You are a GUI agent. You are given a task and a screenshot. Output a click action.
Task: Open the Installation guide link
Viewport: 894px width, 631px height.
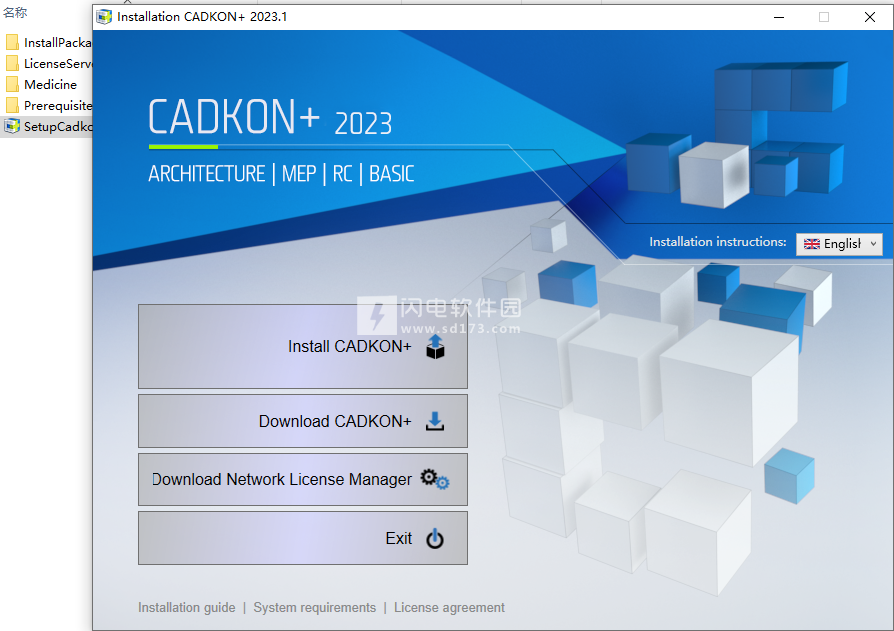coord(186,608)
